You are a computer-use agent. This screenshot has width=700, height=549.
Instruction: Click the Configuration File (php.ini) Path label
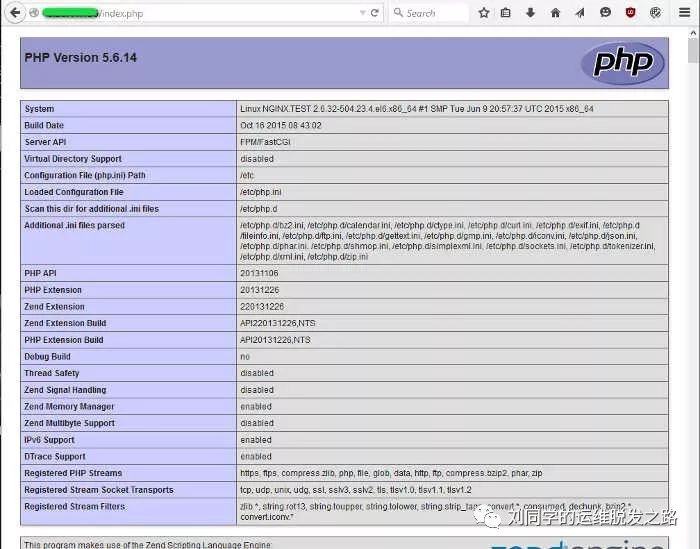pyautogui.click(x=85, y=175)
